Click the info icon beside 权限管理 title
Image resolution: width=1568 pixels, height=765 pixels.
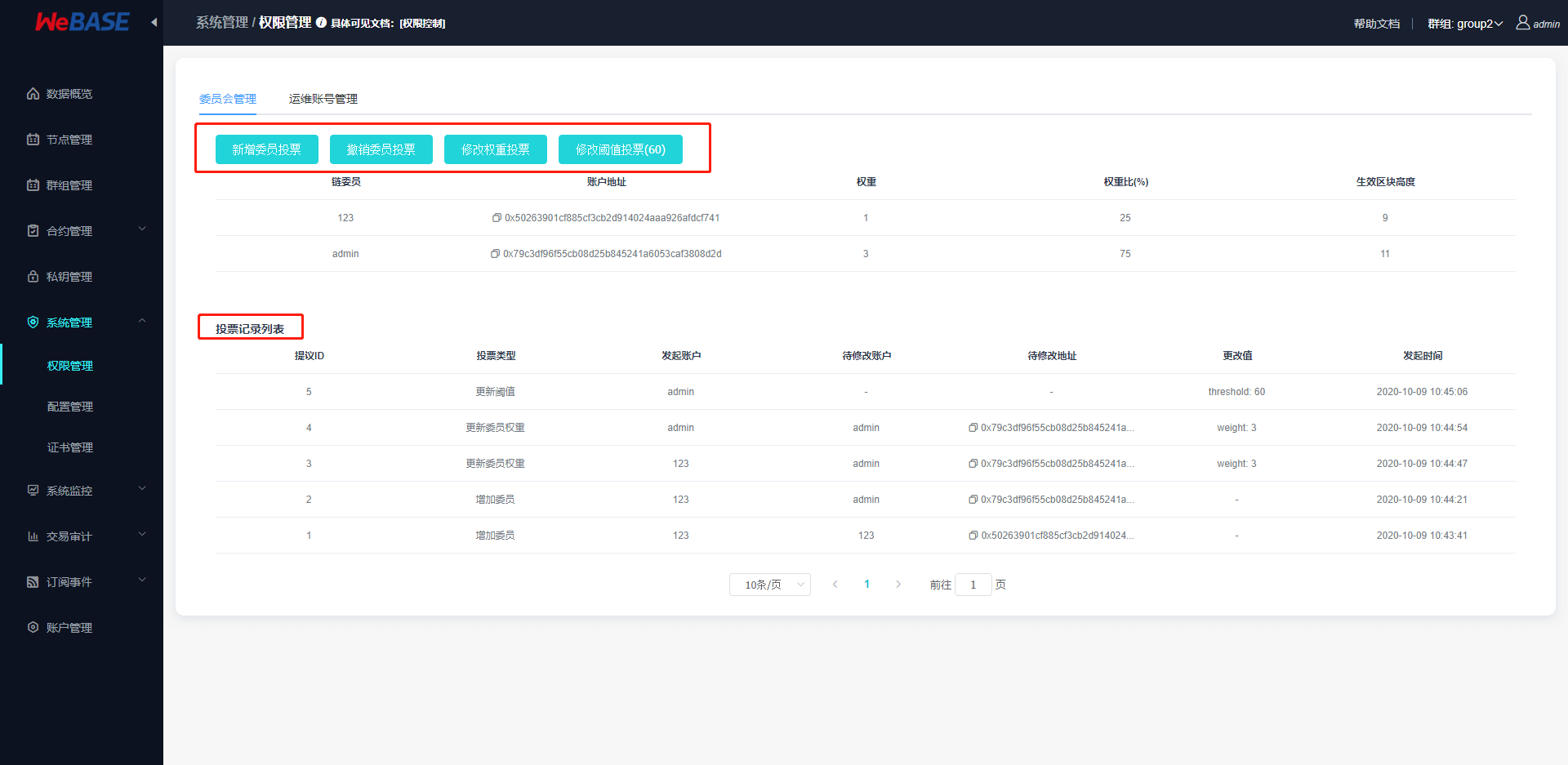(x=321, y=23)
